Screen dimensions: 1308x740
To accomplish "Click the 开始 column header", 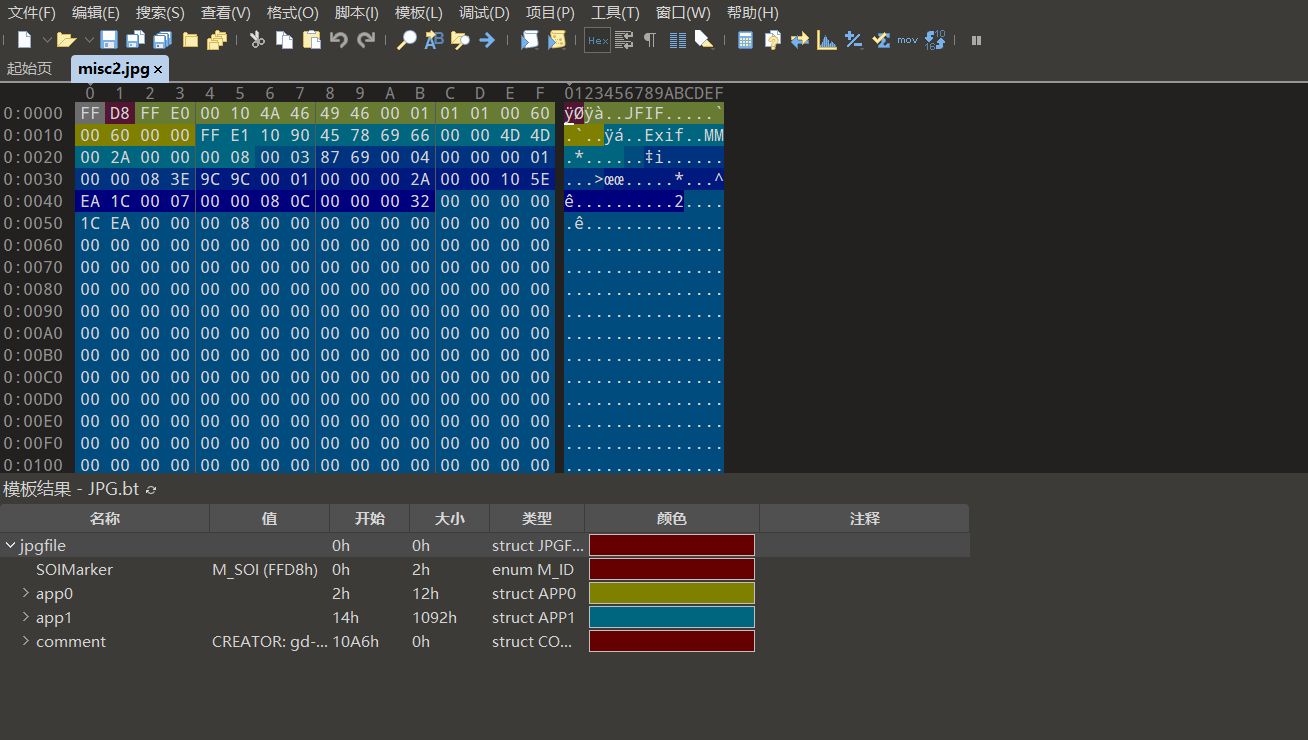I will click(x=370, y=518).
